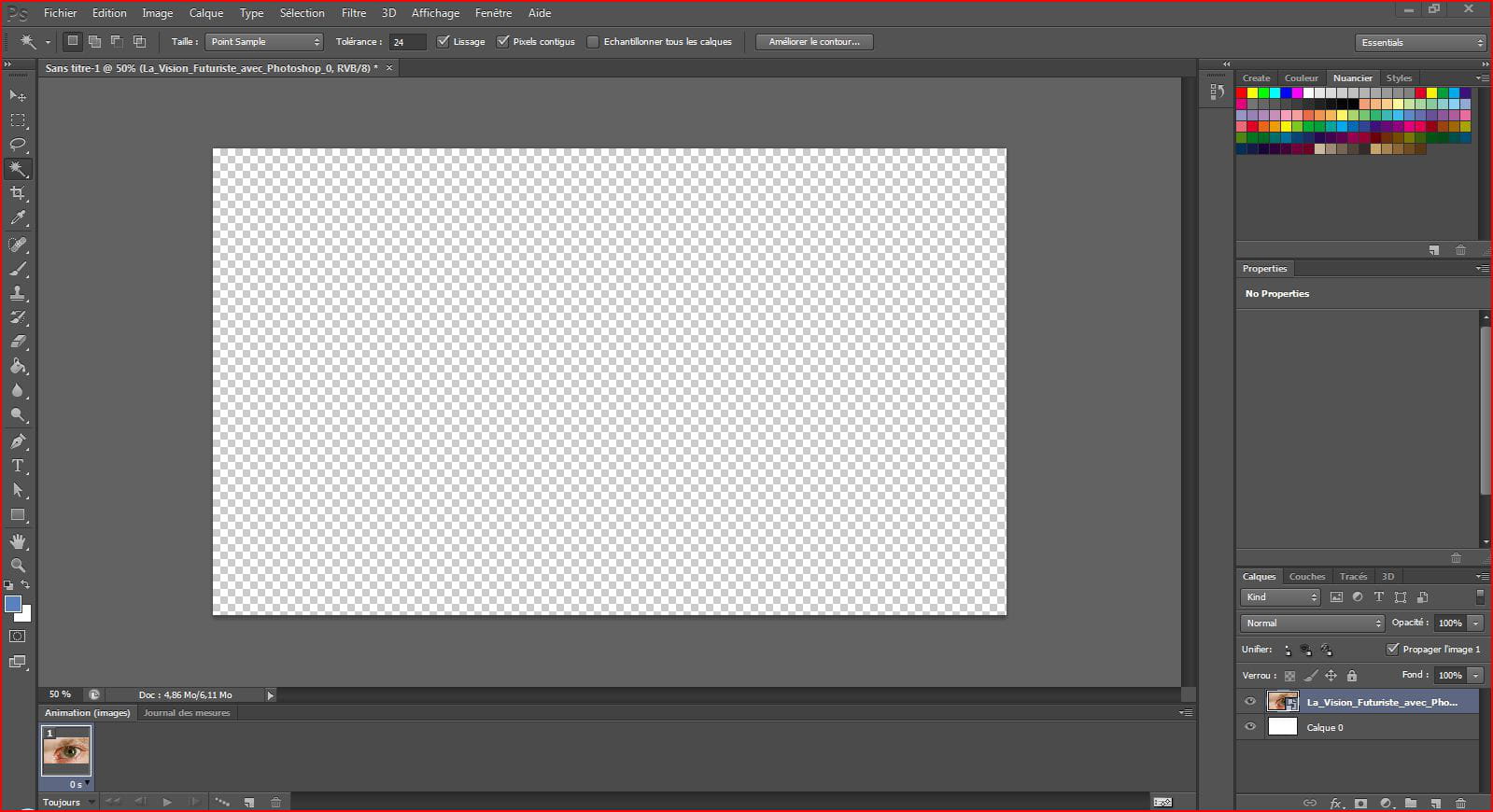
Task: Hide the Calque 0 layer eye
Action: (x=1250, y=727)
